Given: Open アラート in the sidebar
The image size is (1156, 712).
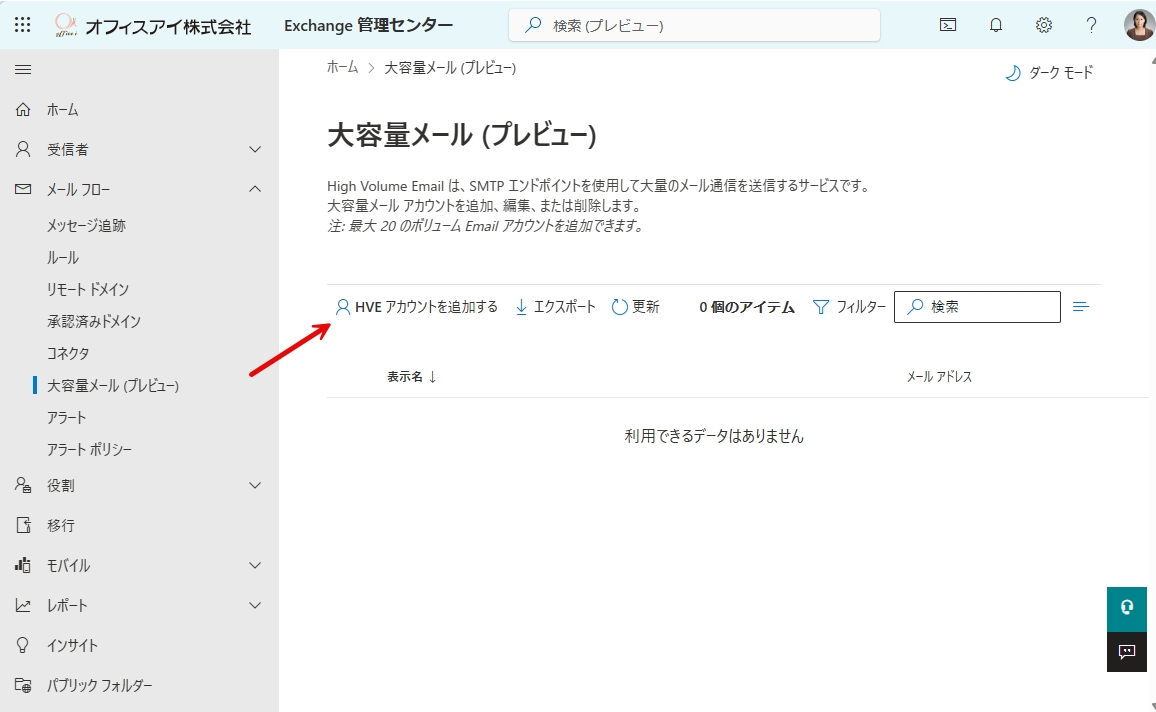Looking at the screenshot, I should (66, 417).
